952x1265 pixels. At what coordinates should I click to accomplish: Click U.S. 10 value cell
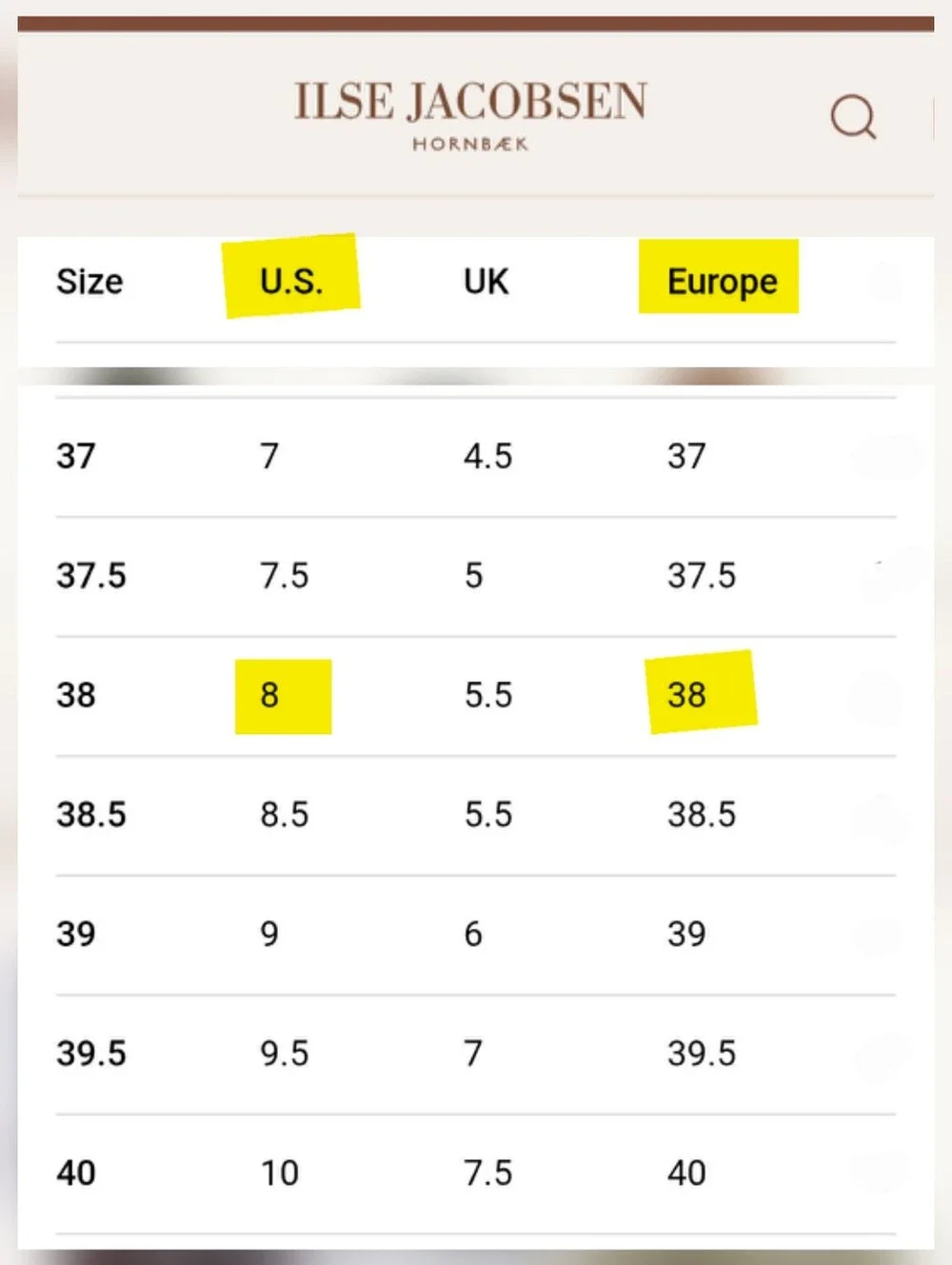click(x=280, y=1173)
